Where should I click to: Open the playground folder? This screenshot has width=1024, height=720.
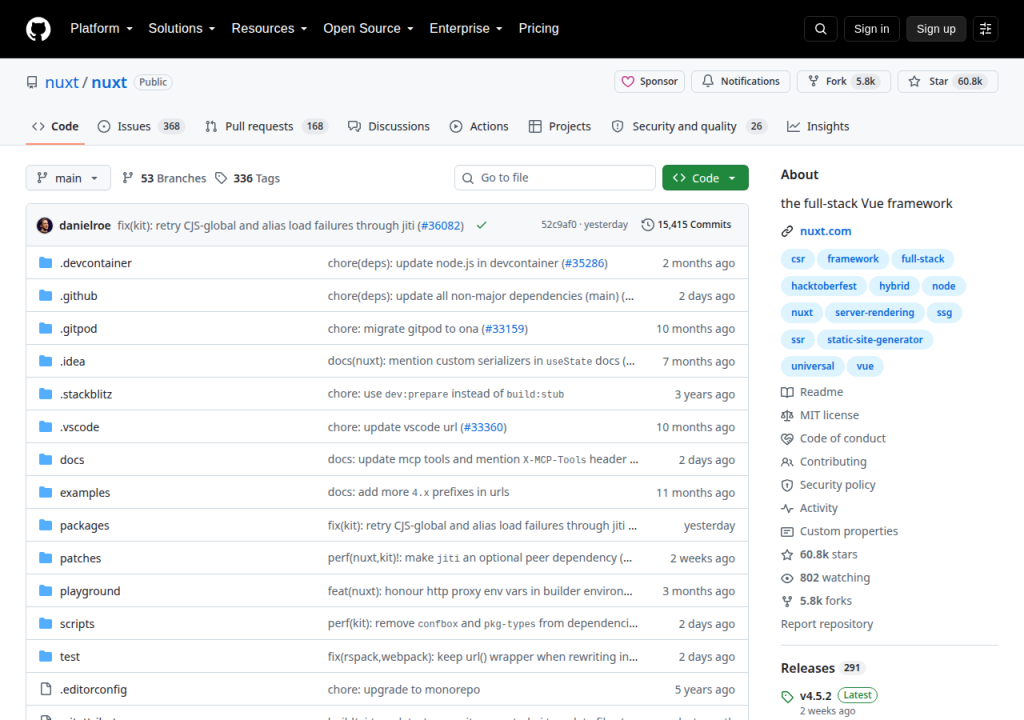(90, 591)
